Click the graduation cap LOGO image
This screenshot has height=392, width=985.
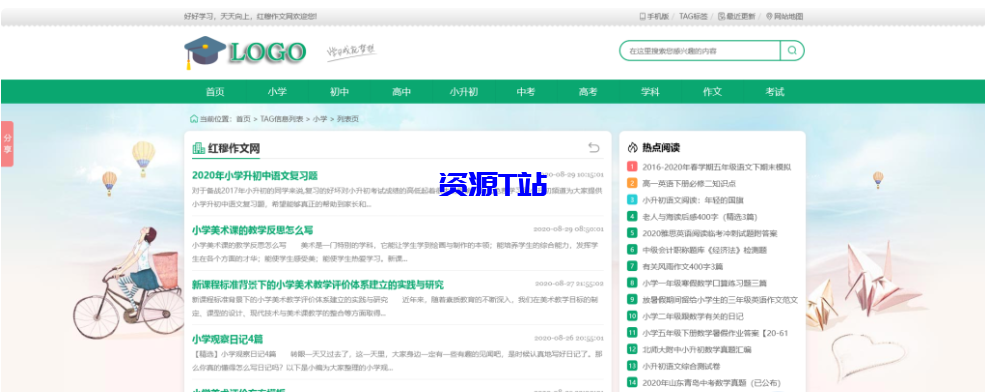pyautogui.click(x=245, y=52)
